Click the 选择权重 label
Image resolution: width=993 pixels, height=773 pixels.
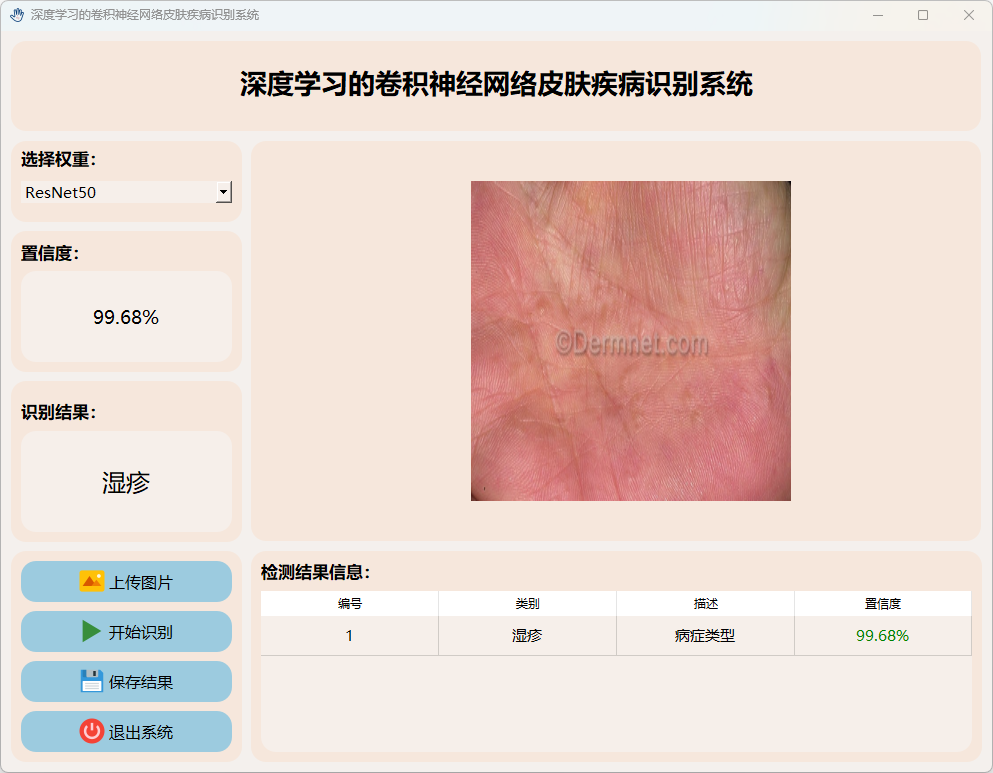click(58, 160)
